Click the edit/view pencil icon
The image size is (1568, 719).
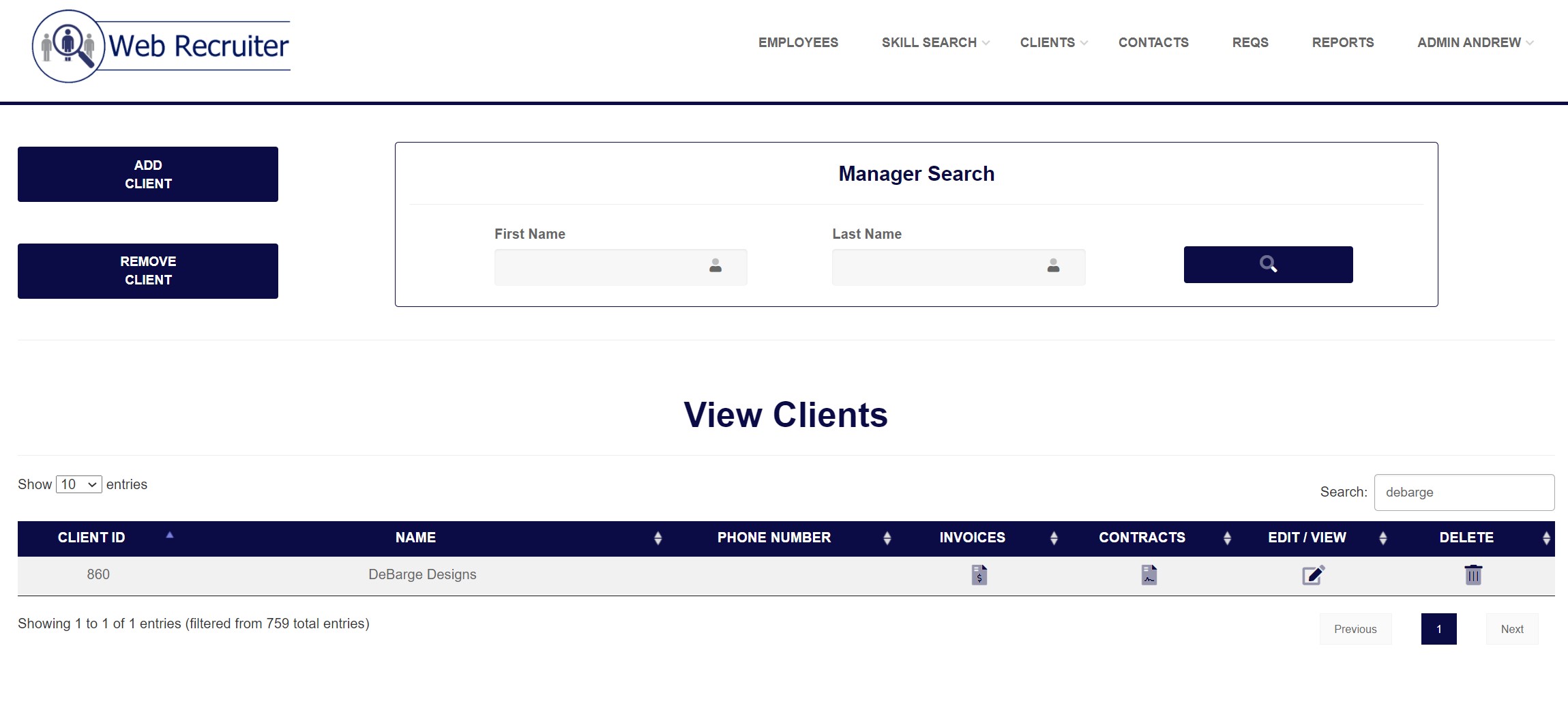(1312, 574)
